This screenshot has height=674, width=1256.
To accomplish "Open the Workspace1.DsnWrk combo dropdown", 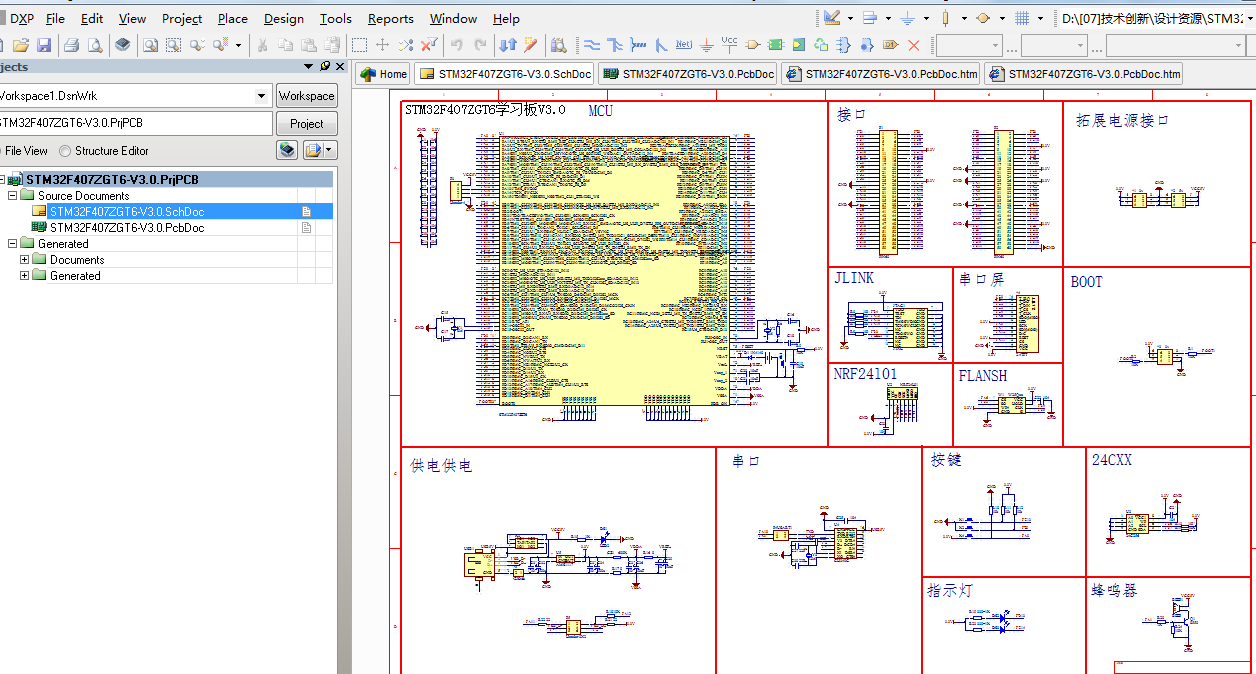I will [262, 96].
